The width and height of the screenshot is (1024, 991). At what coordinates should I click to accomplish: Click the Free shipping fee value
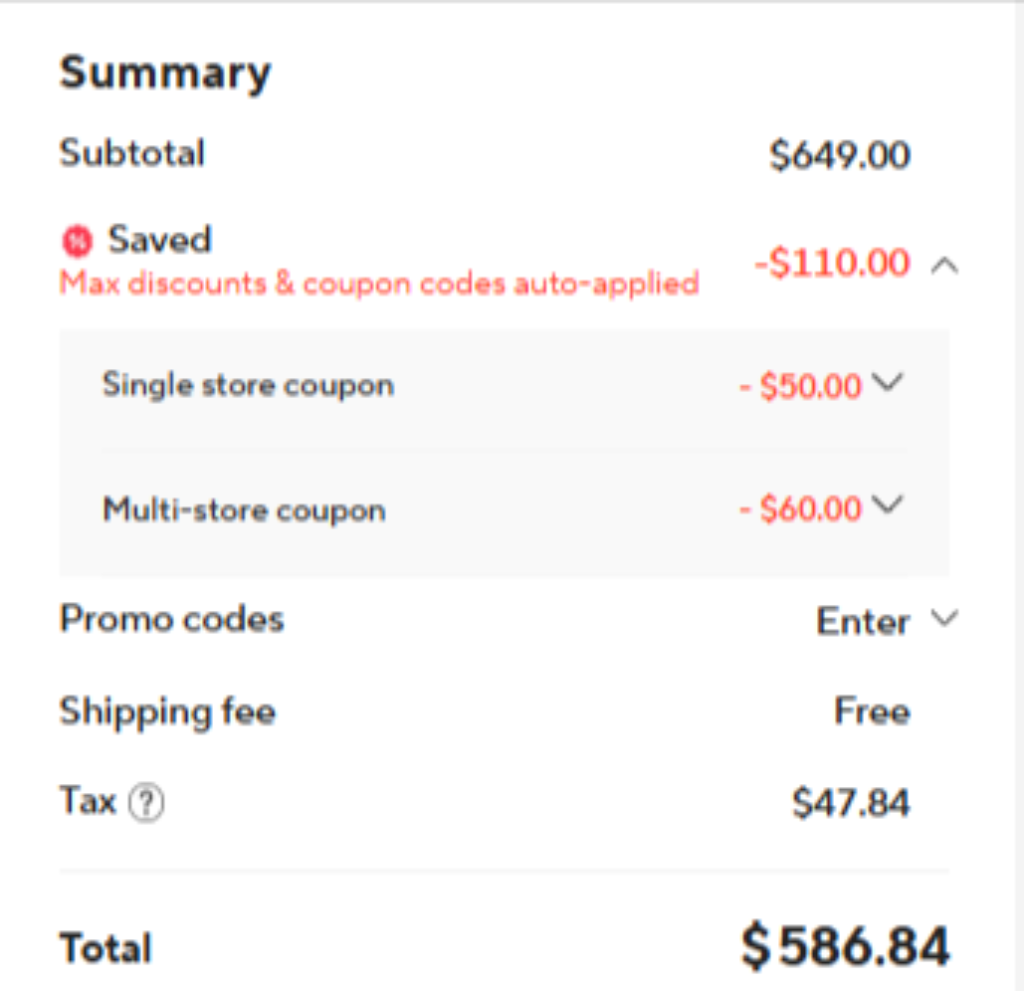872,710
